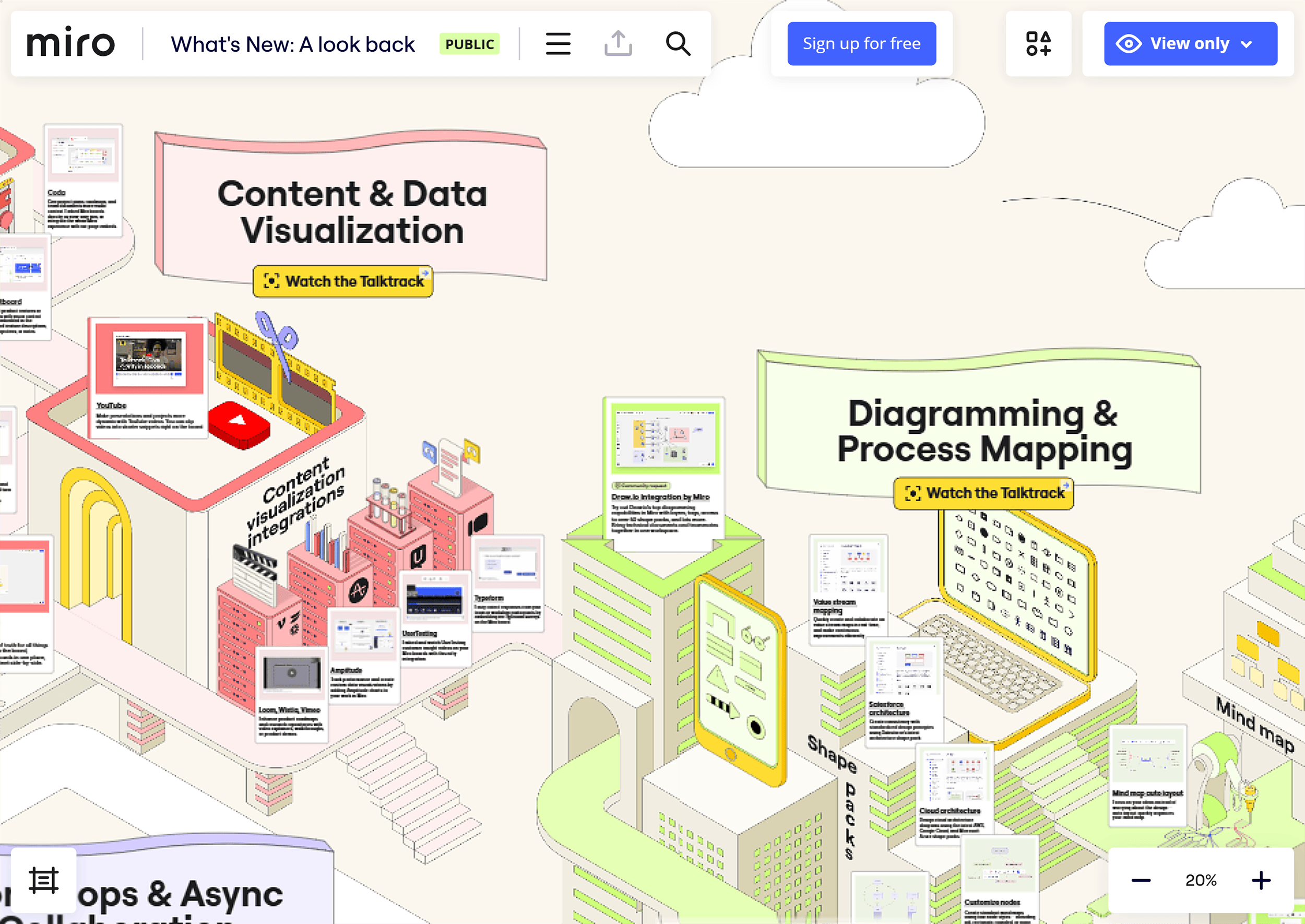1305x924 pixels.
Task: Watch the Talktrack under Content & Data Visualization
Action: (x=343, y=281)
